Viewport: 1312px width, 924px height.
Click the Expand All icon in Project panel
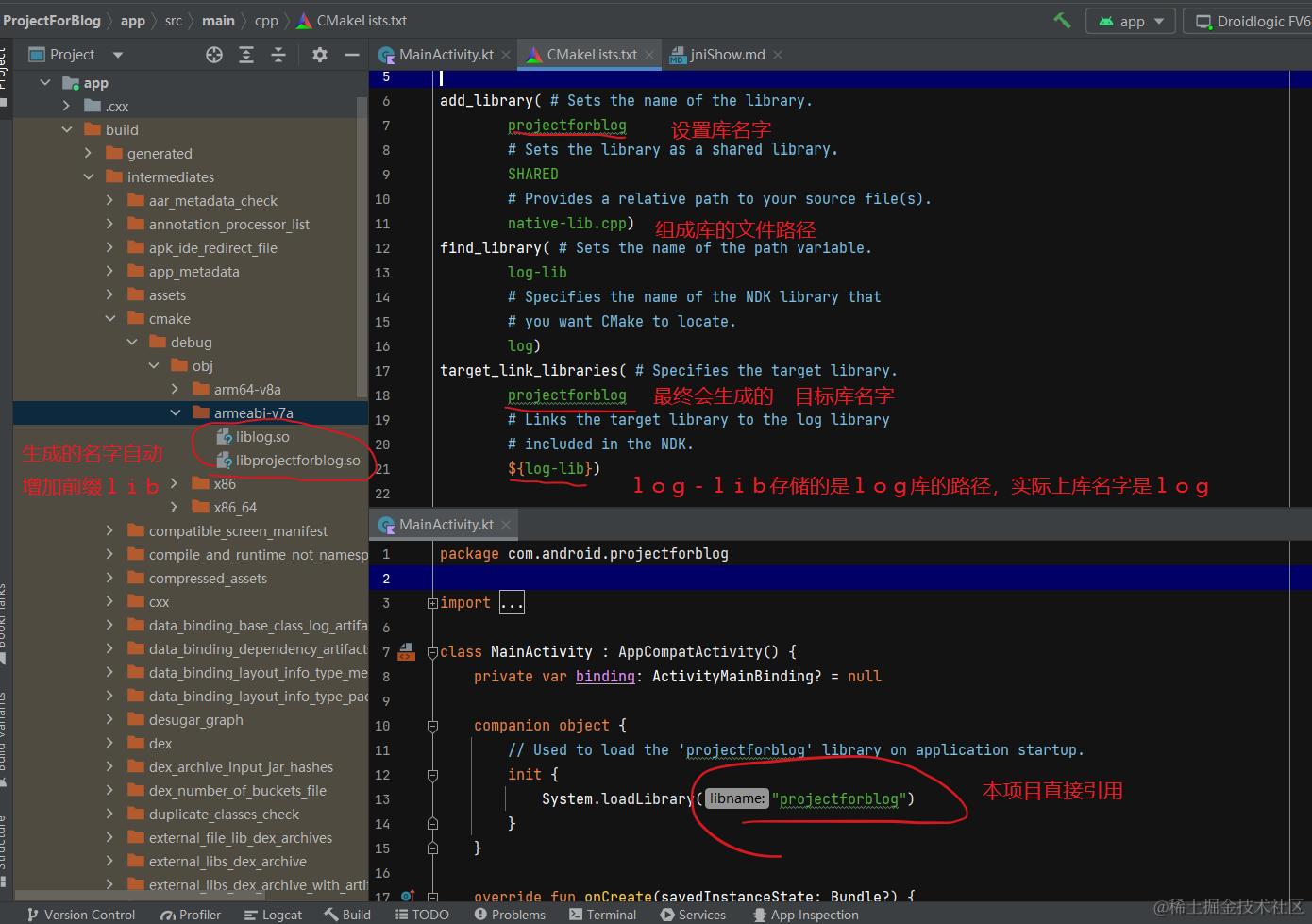point(246,55)
